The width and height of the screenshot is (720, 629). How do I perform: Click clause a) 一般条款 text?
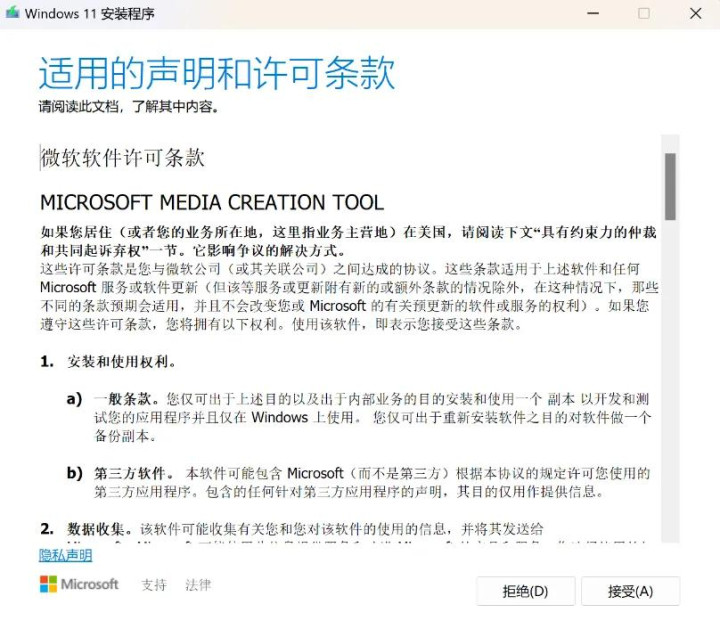point(359,417)
